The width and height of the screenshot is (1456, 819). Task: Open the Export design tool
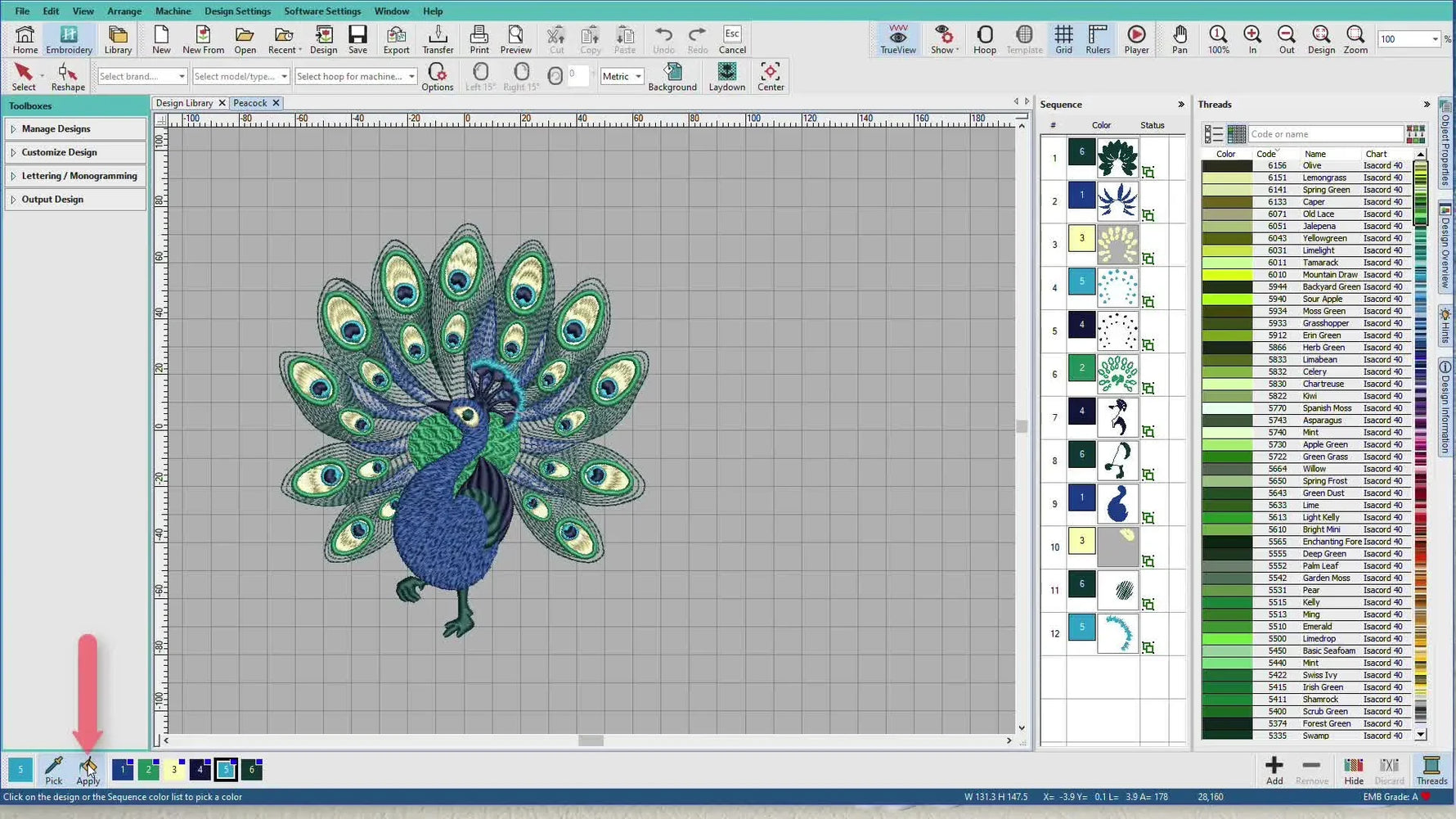click(396, 38)
